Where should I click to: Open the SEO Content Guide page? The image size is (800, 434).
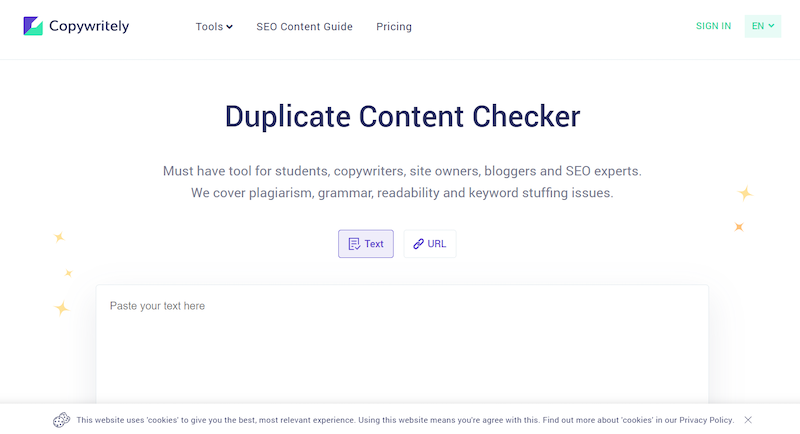pyautogui.click(x=304, y=27)
